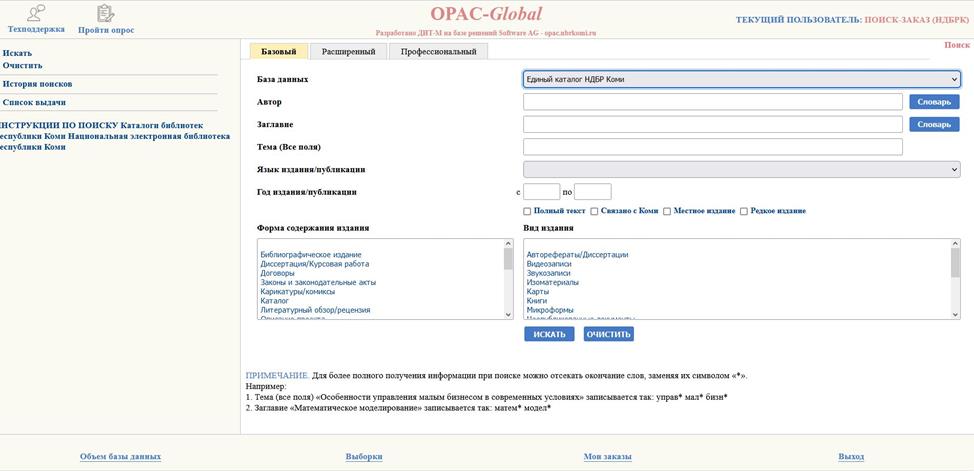Click Очистить in the left sidebar
974x471 pixels.
(22, 65)
